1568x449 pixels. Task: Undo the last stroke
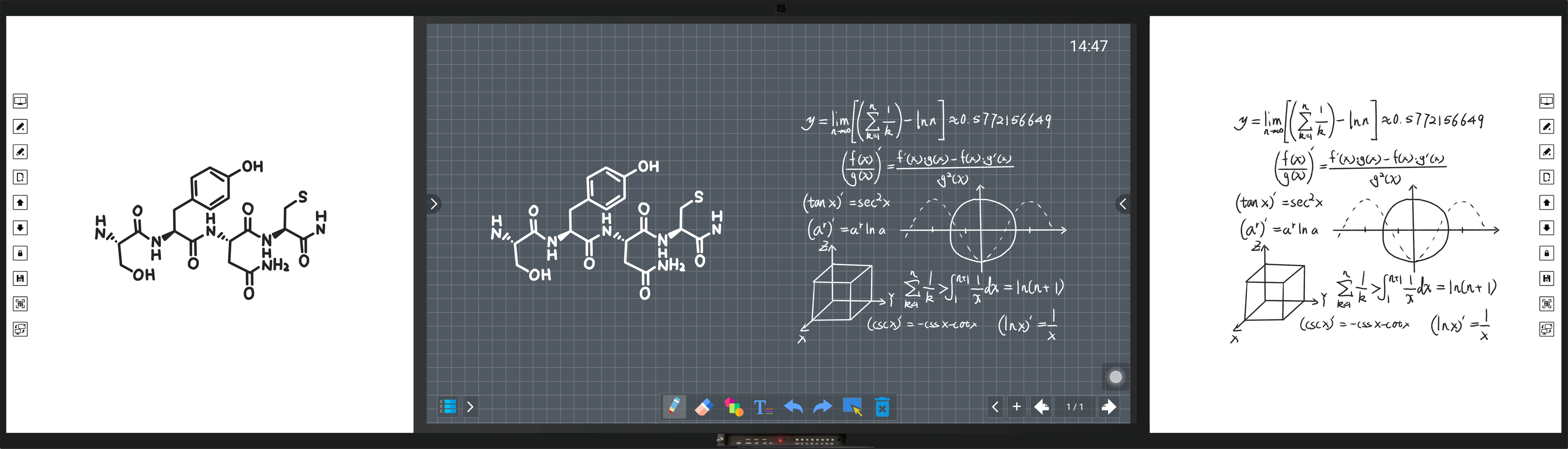[x=793, y=406]
